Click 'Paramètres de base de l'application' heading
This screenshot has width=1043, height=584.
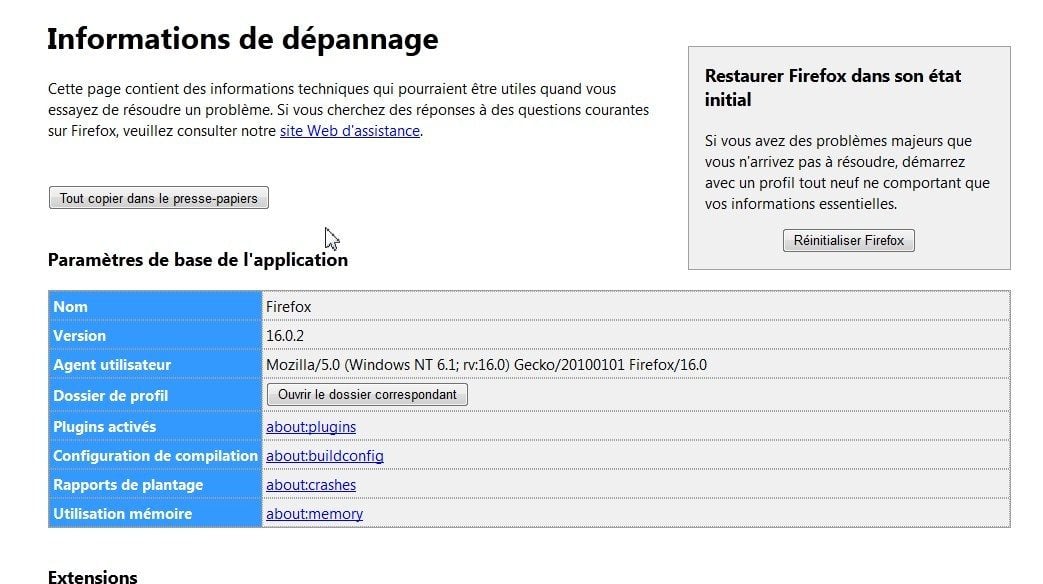pos(198,259)
